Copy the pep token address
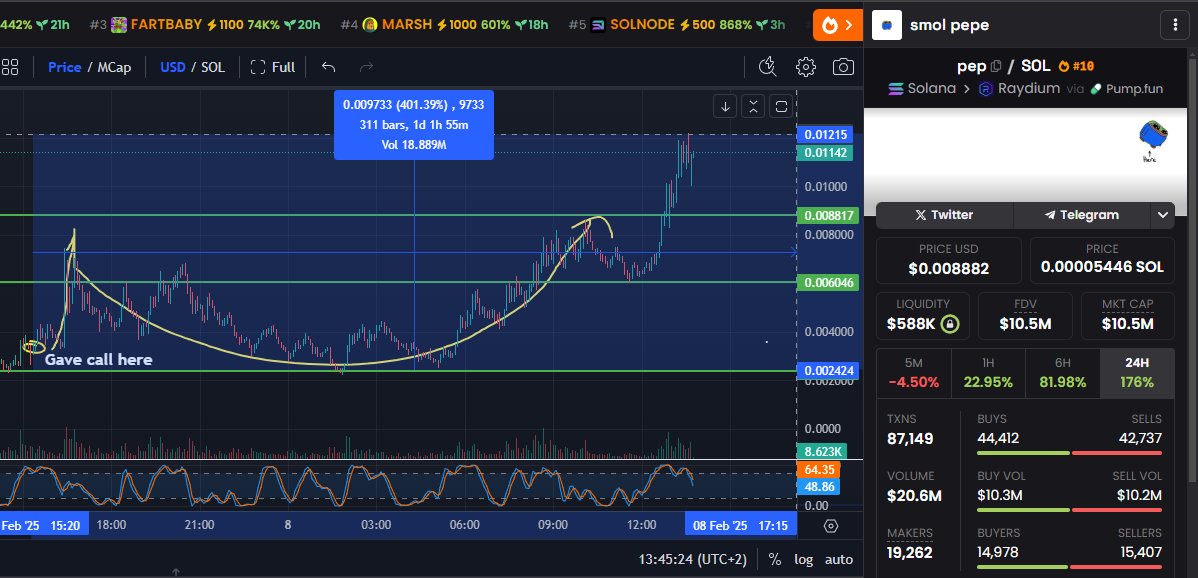Image resolution: width=1198 pixels, height=578 pixels. click(996, 66)
